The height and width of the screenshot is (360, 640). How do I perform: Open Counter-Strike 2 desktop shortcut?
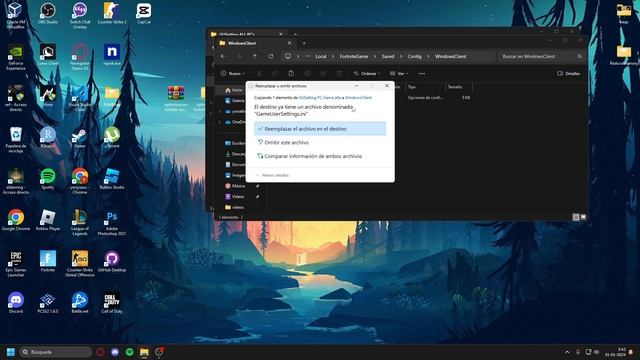[112, 13]
